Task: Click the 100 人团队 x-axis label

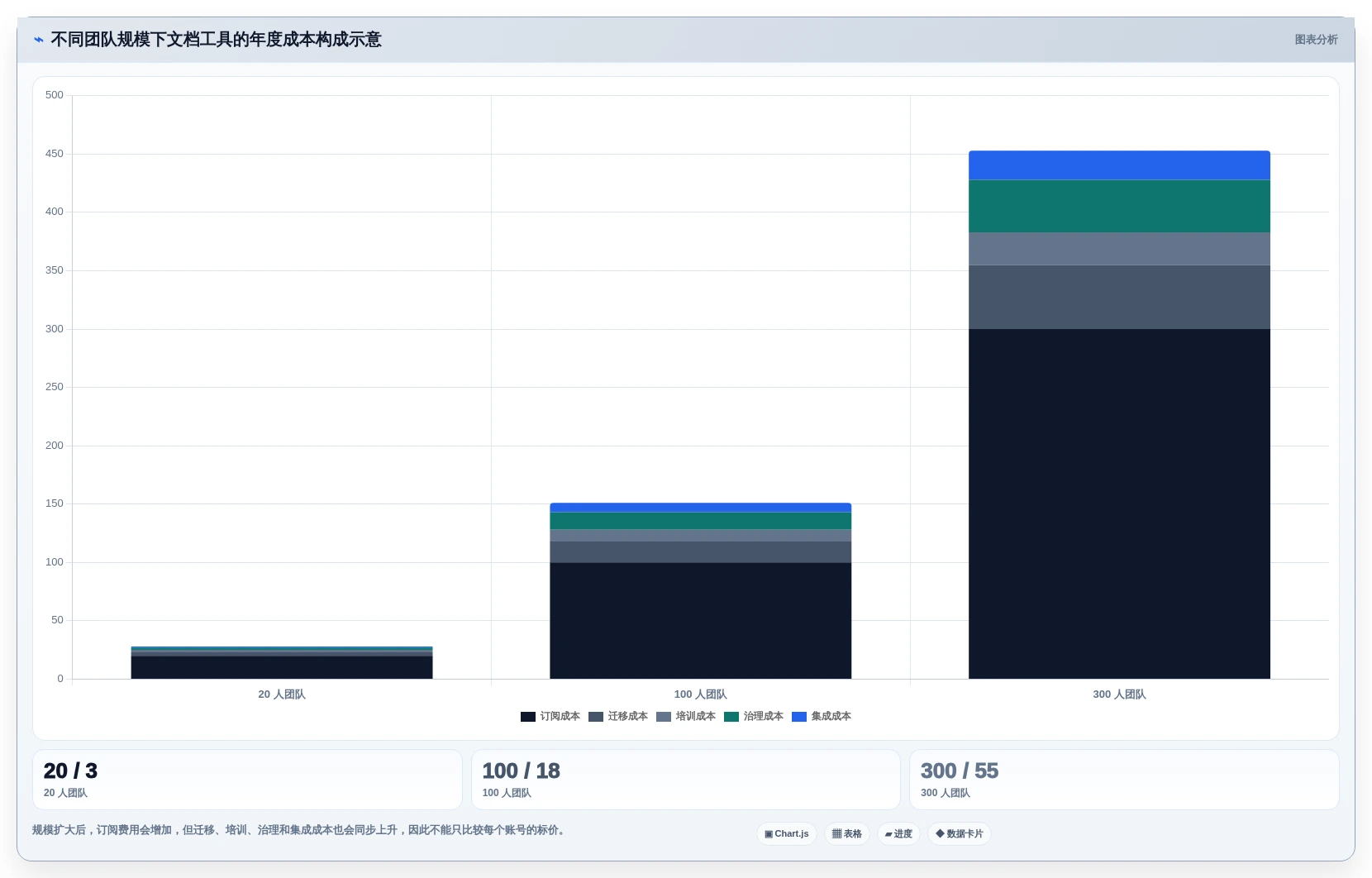Action: pyautogui.click(x=700, y=694)
